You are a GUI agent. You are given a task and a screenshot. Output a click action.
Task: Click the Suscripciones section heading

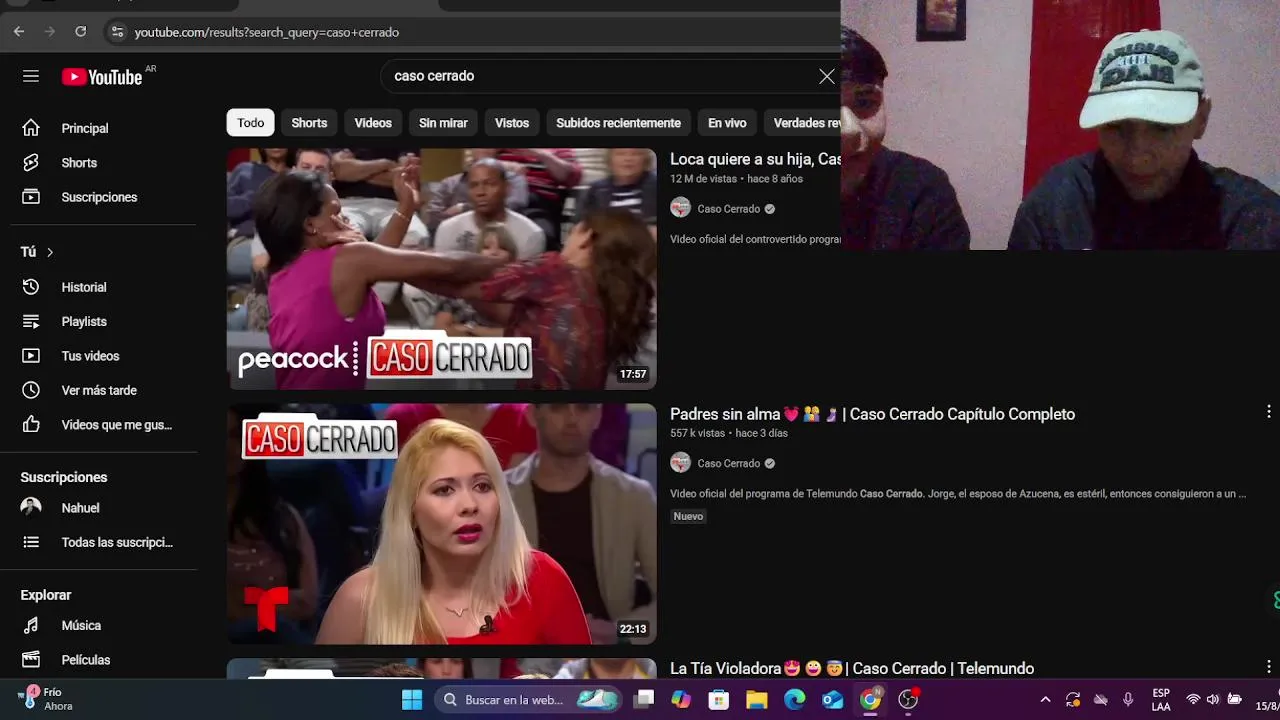[x=64, y=477]
